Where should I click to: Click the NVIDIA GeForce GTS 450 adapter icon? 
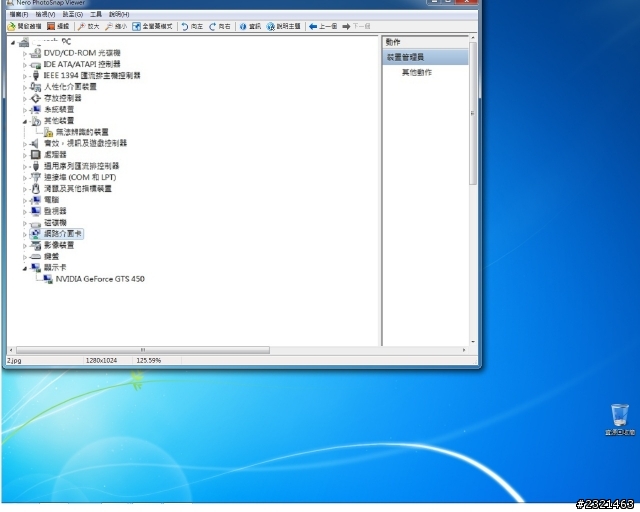click(48, 279)
